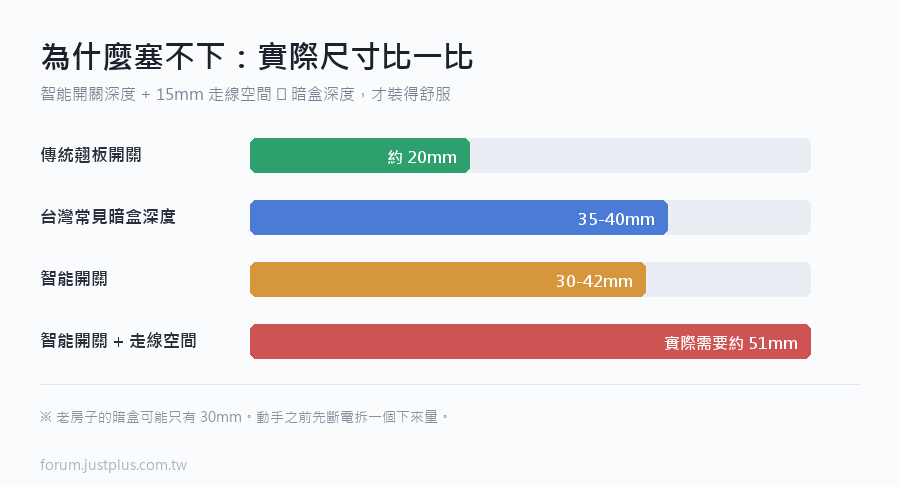Click the gray track right of the orange bar
The height and width of the screenshot is (486, 900).
pyautogui.click(x=728, y=279)
